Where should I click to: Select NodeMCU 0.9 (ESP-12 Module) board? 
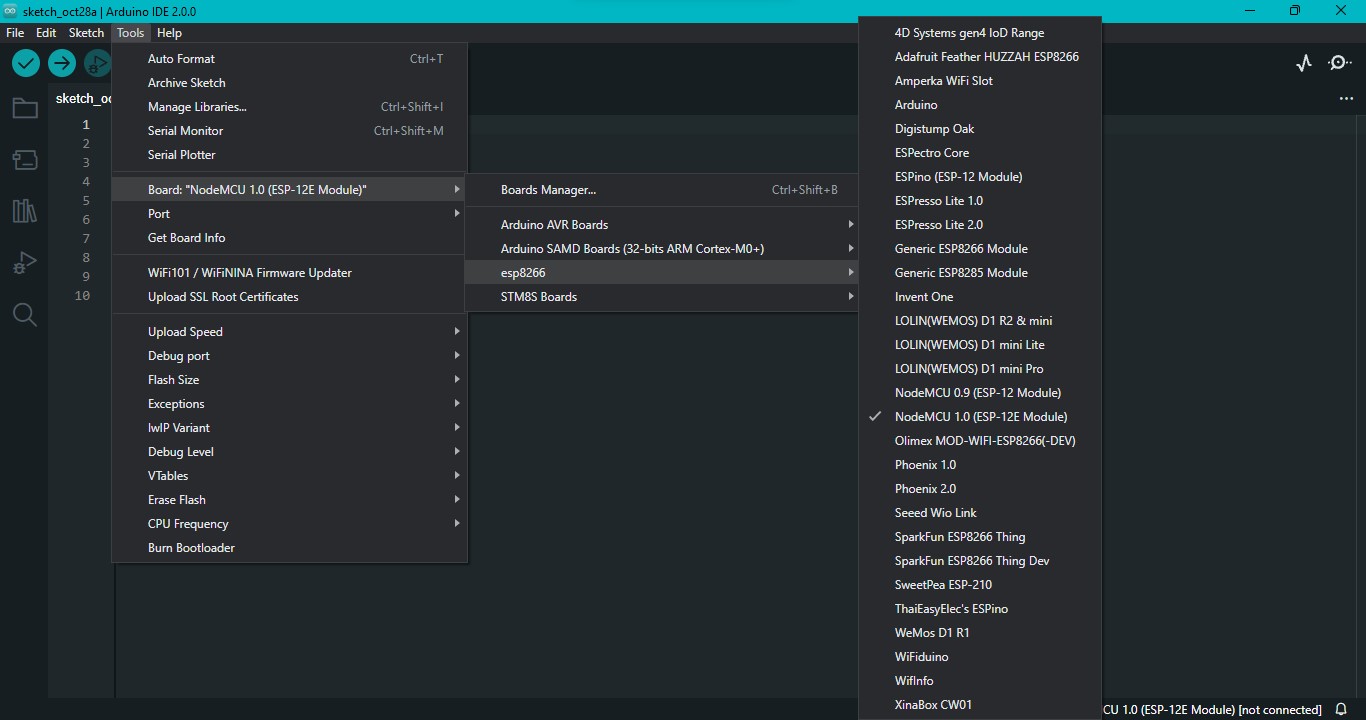point(980,393)
